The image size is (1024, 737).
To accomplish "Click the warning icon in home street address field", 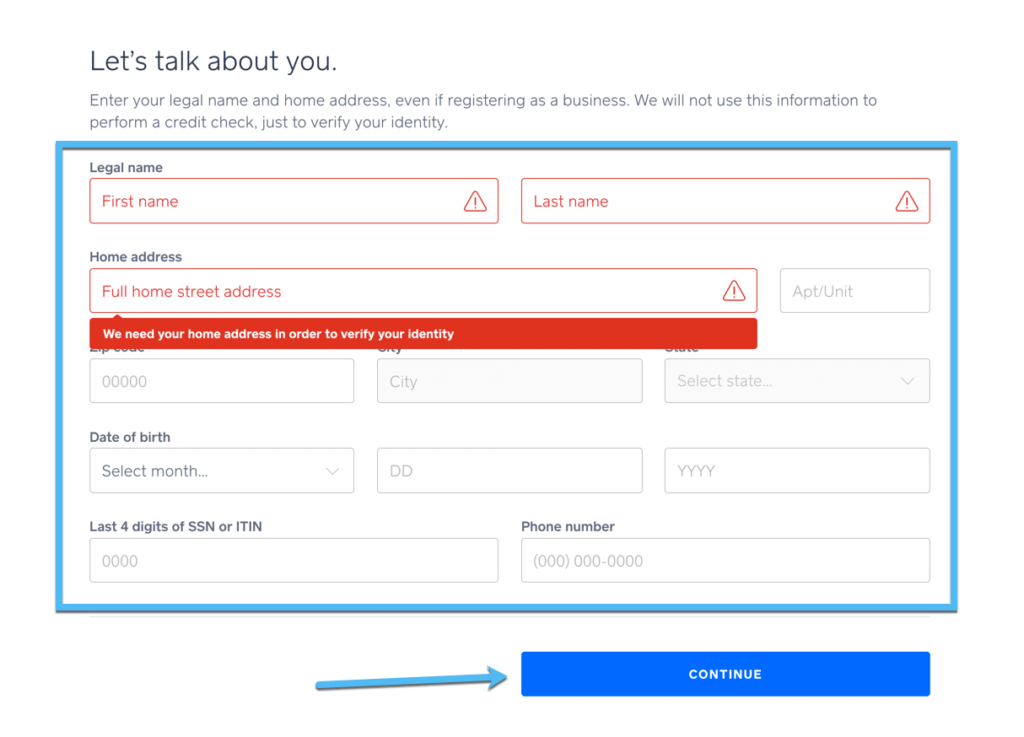I will (x=734, y=291).
